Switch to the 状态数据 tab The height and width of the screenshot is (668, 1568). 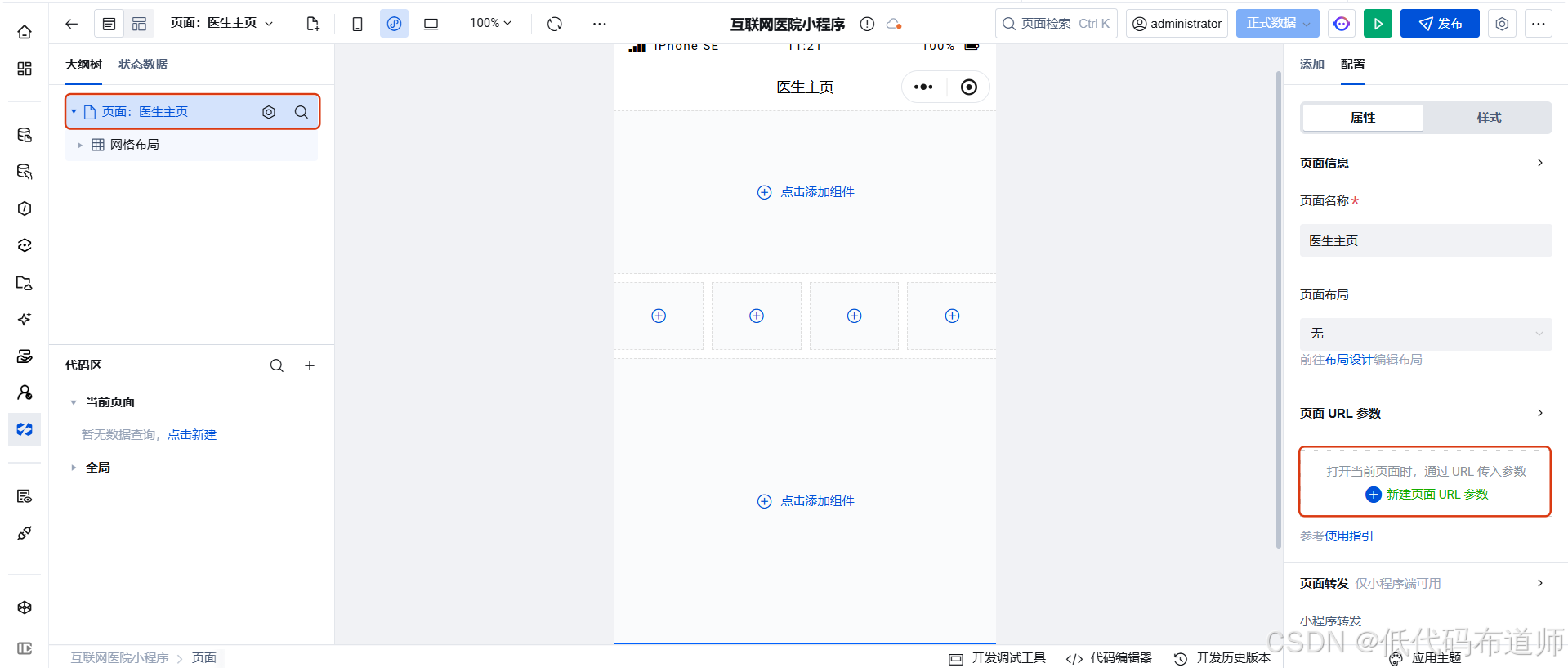(x=143, y=65)
